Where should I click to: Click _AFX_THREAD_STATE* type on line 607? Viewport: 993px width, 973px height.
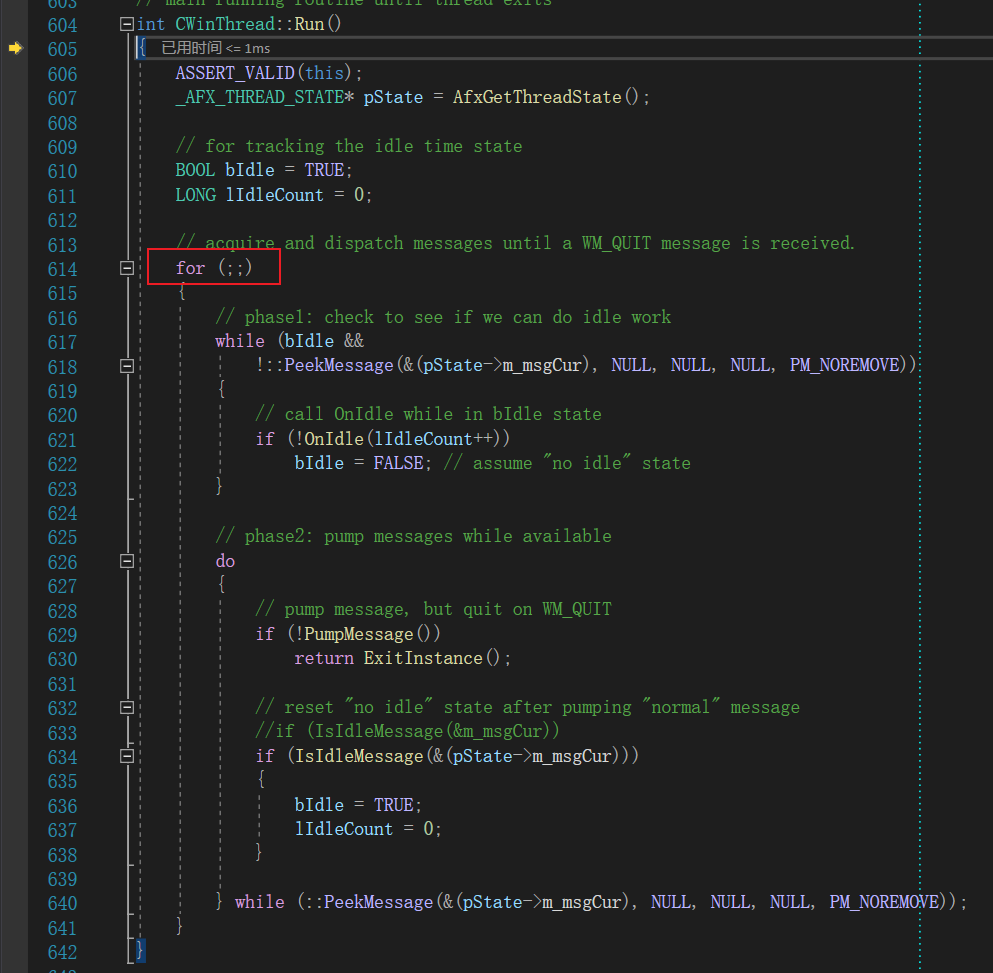click(265, 98)
